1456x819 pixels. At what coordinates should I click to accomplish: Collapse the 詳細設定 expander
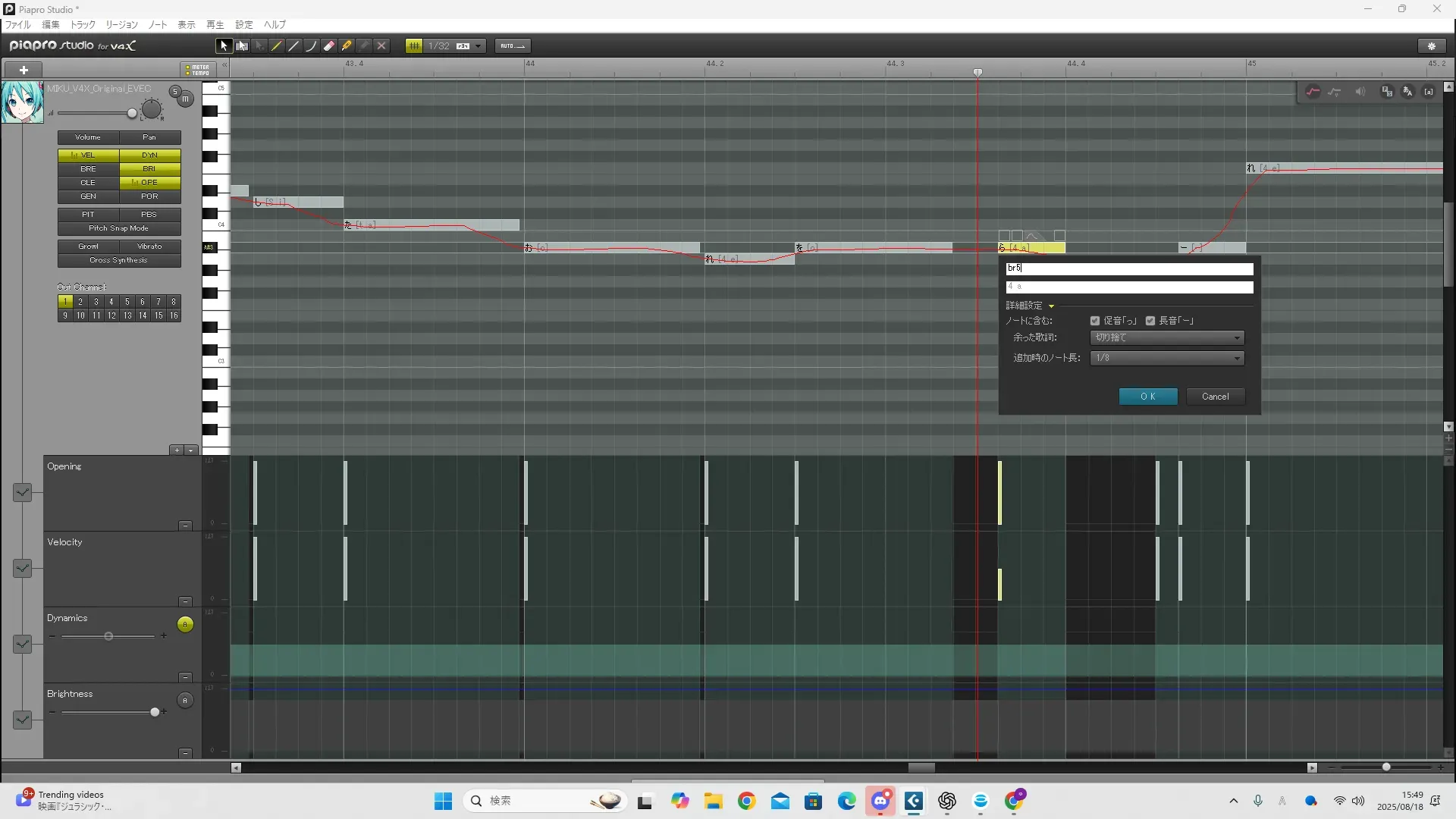pyautogui.click(x=1051, y=306)
